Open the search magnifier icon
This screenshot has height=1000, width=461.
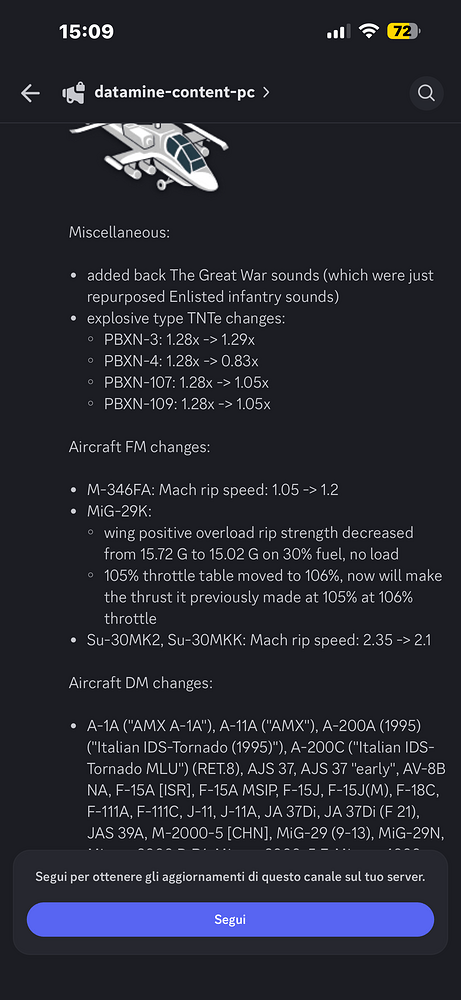tap(426, 93)
